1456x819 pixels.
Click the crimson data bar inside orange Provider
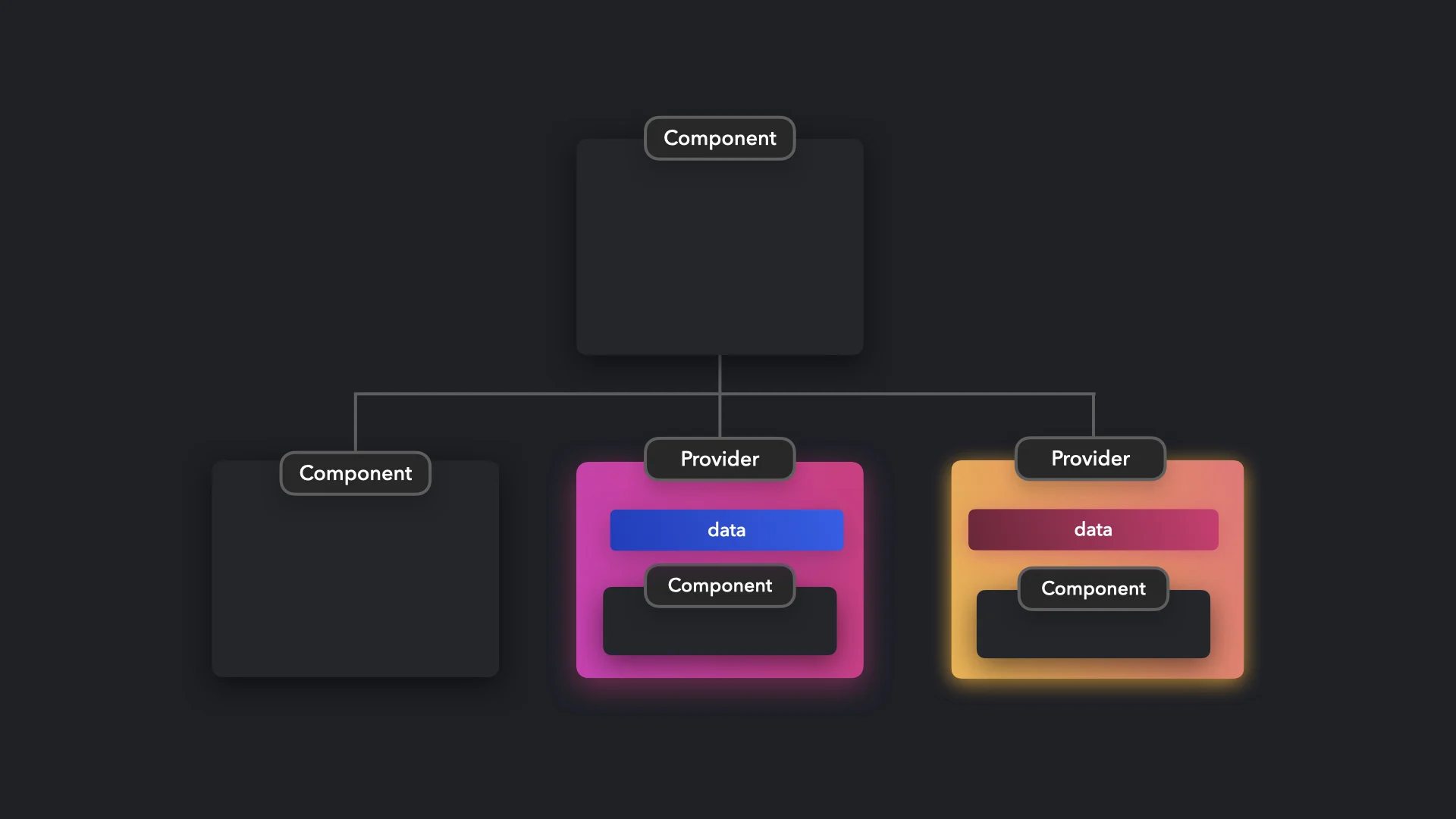[x=1092, y=530]
